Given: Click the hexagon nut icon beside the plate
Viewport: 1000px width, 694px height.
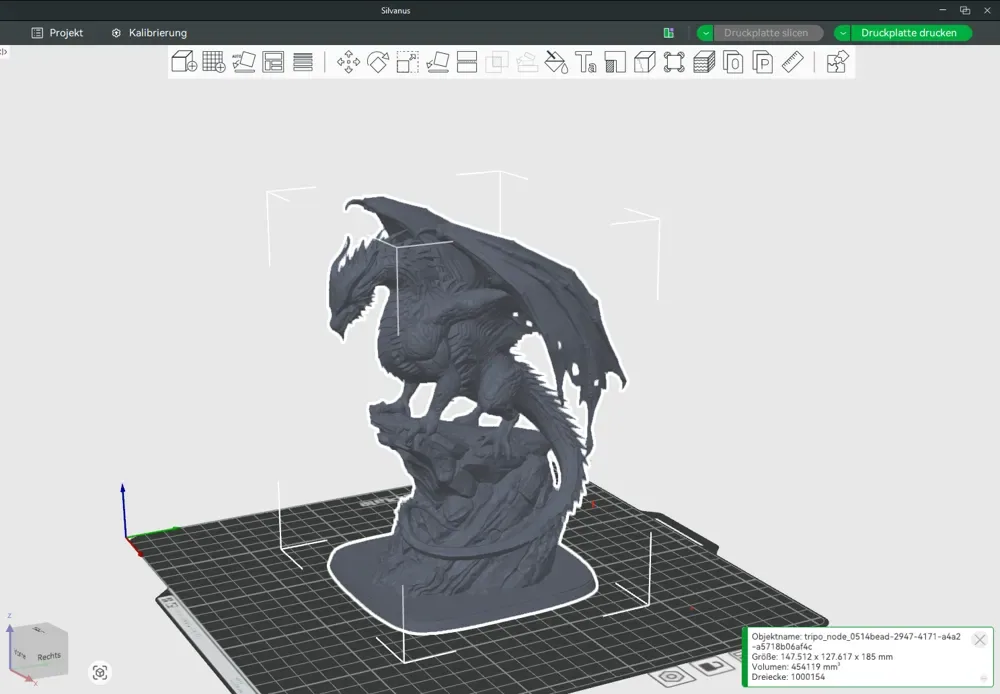Looking at the screenshot, I should (672, 676).
